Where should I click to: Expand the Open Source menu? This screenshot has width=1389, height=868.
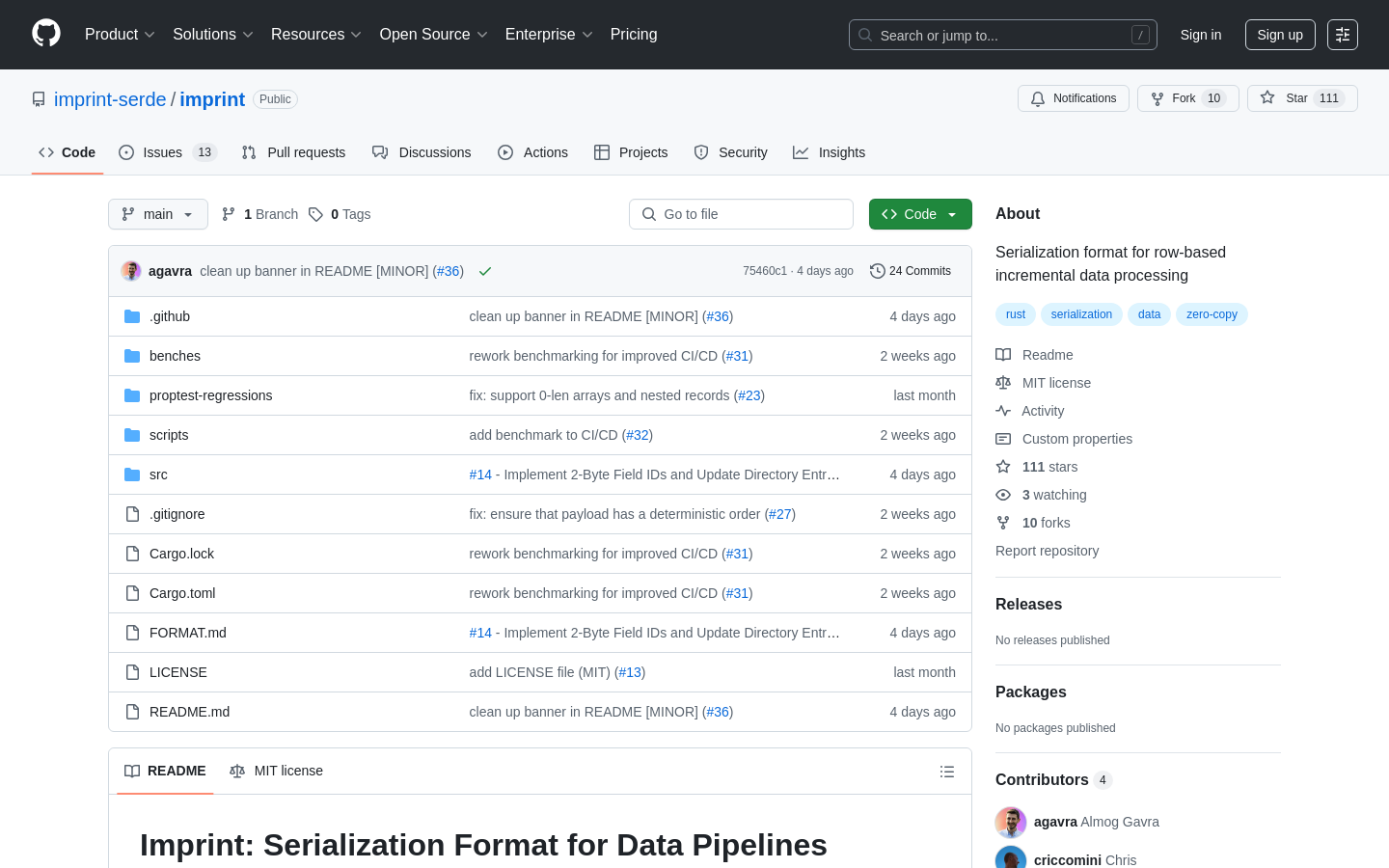click(434, 35)
